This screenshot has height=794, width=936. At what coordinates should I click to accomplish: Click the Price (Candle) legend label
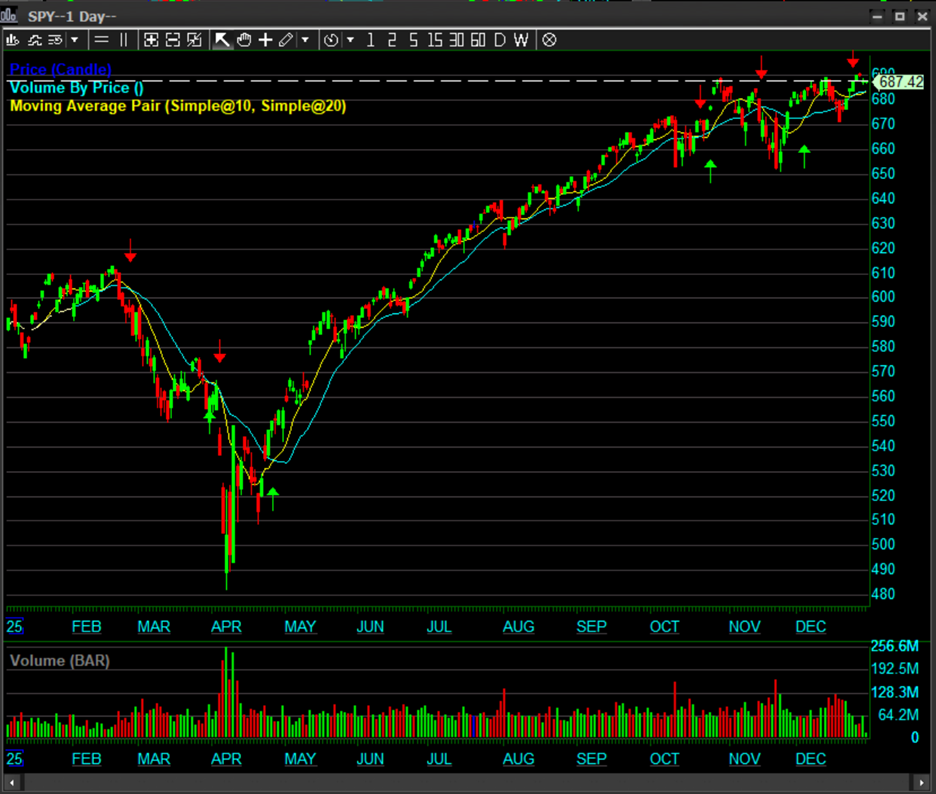pos(60,70)
